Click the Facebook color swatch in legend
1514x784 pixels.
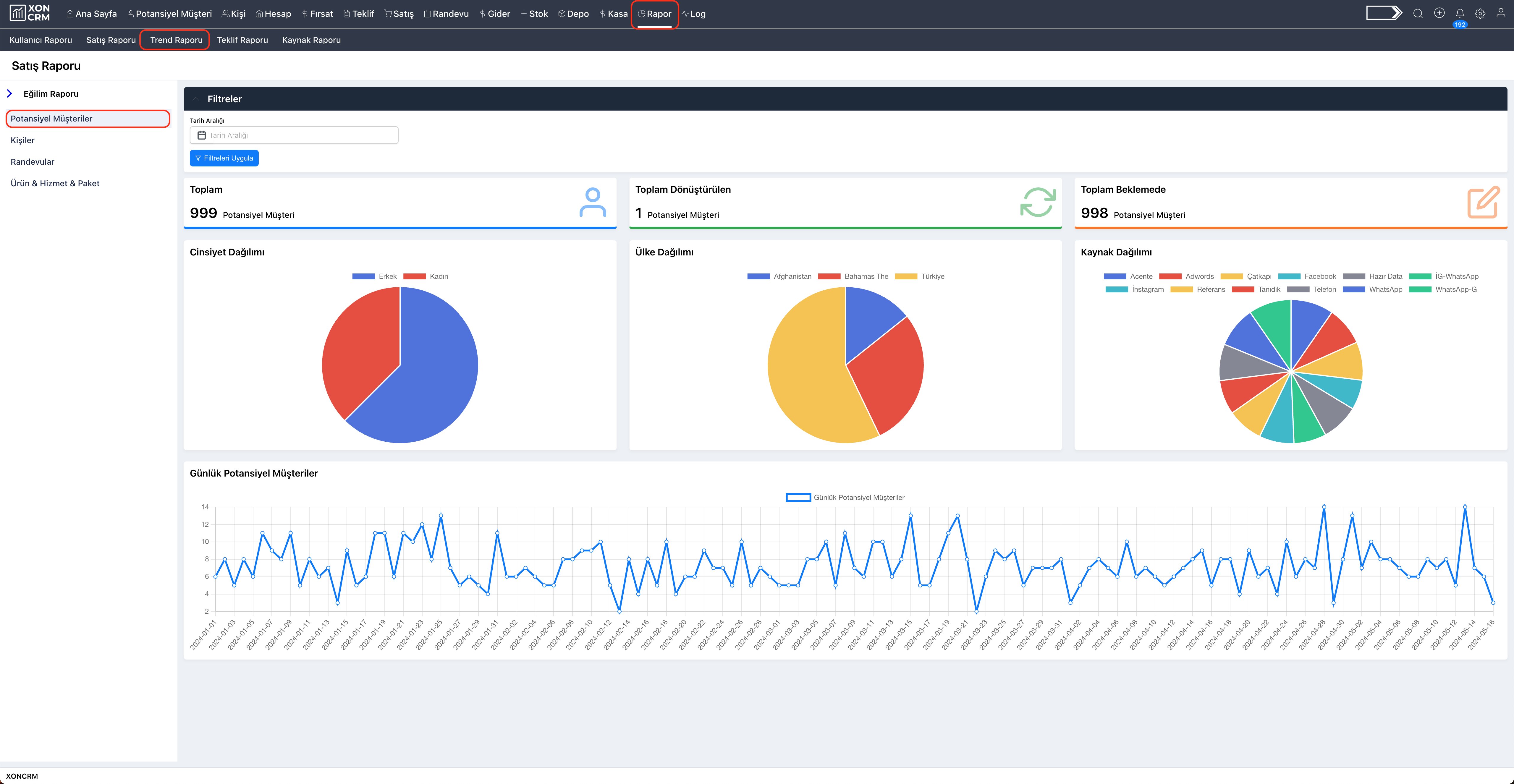(x=1289, y=276)
